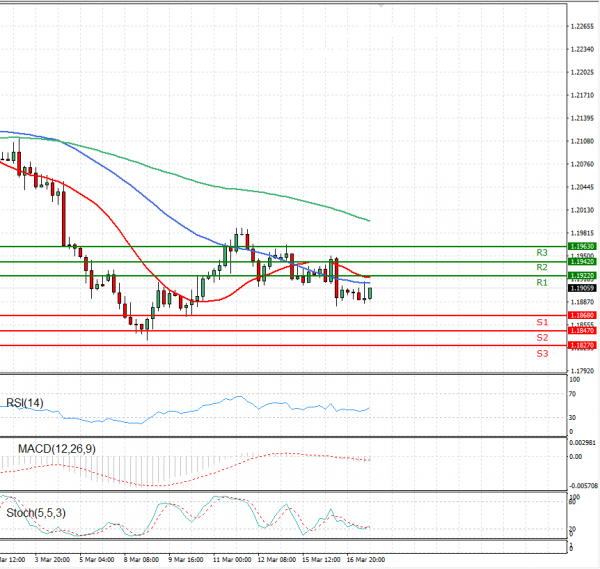600x569 pixels.
Task: Click the 15 Mar 12:00 time label
Action: 321,560
